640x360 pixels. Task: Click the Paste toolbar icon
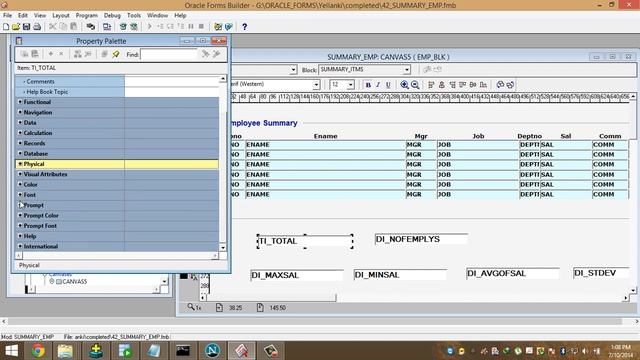(74, 27)
